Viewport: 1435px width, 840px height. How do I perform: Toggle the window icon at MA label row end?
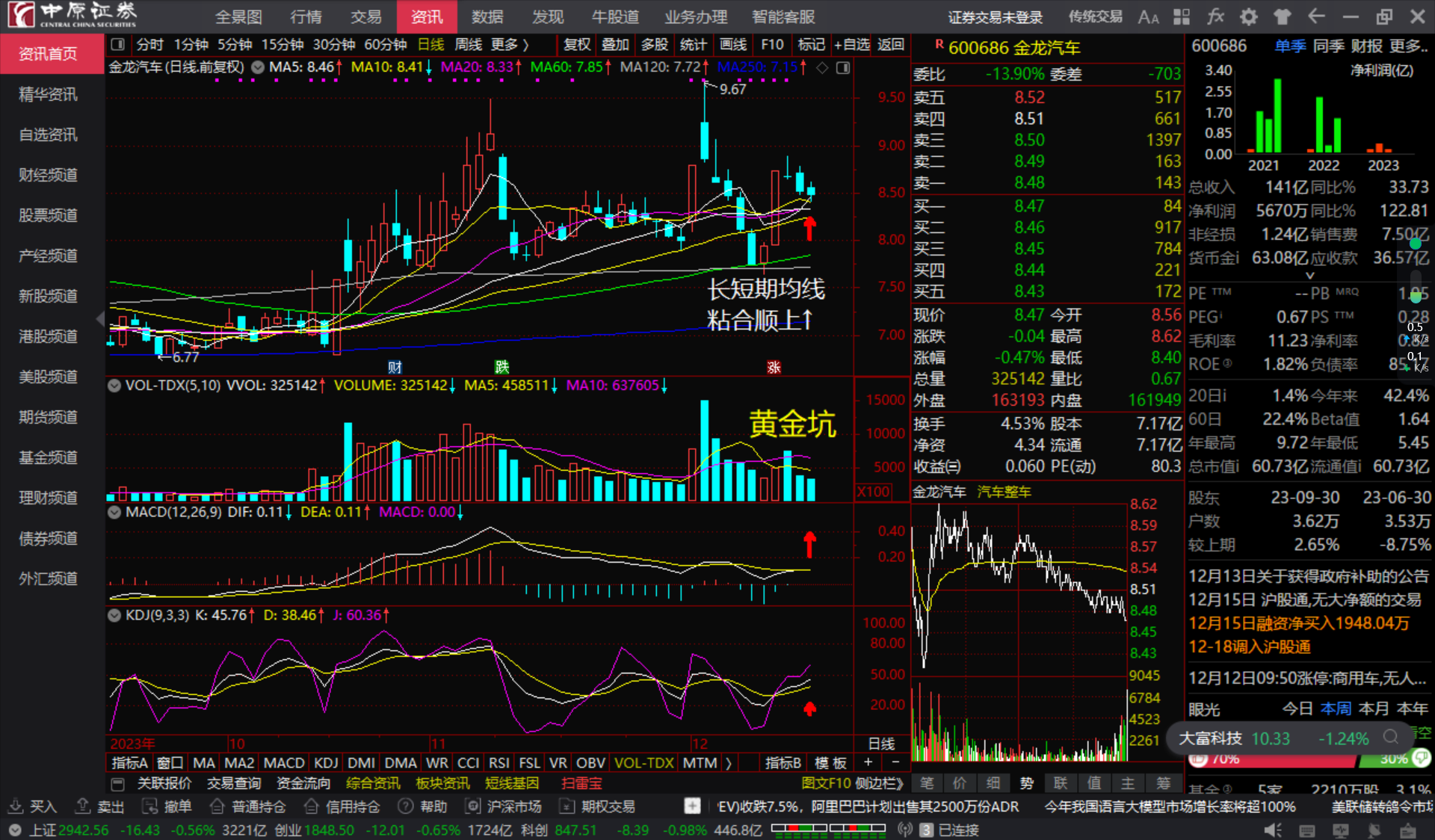843,68
